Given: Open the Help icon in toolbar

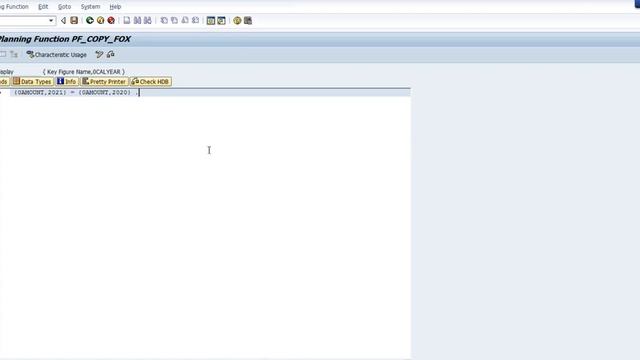Looking at the screenshot, I should click(x=237, y=20).
